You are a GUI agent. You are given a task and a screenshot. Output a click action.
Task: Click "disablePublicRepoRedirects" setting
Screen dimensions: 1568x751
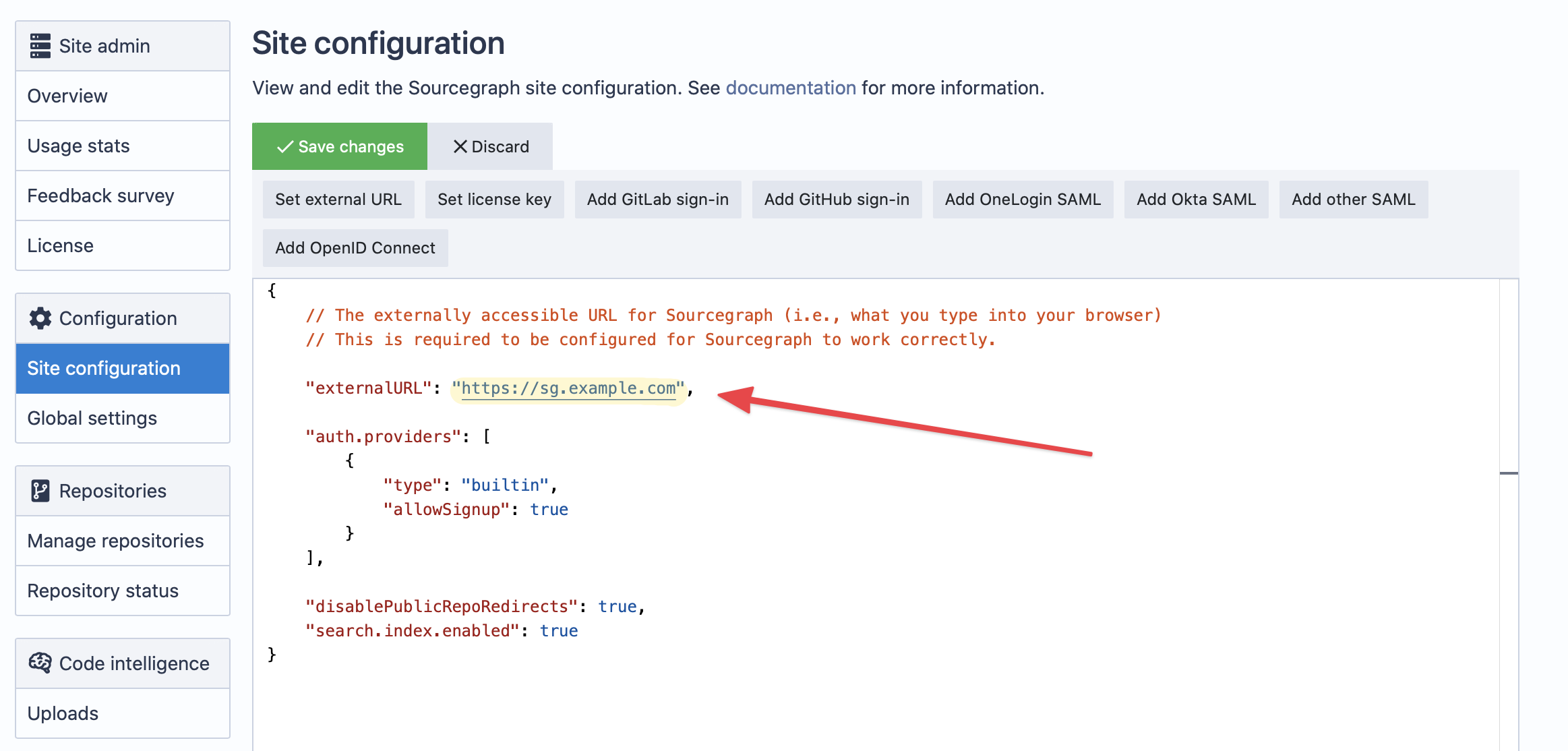[442, 607]
